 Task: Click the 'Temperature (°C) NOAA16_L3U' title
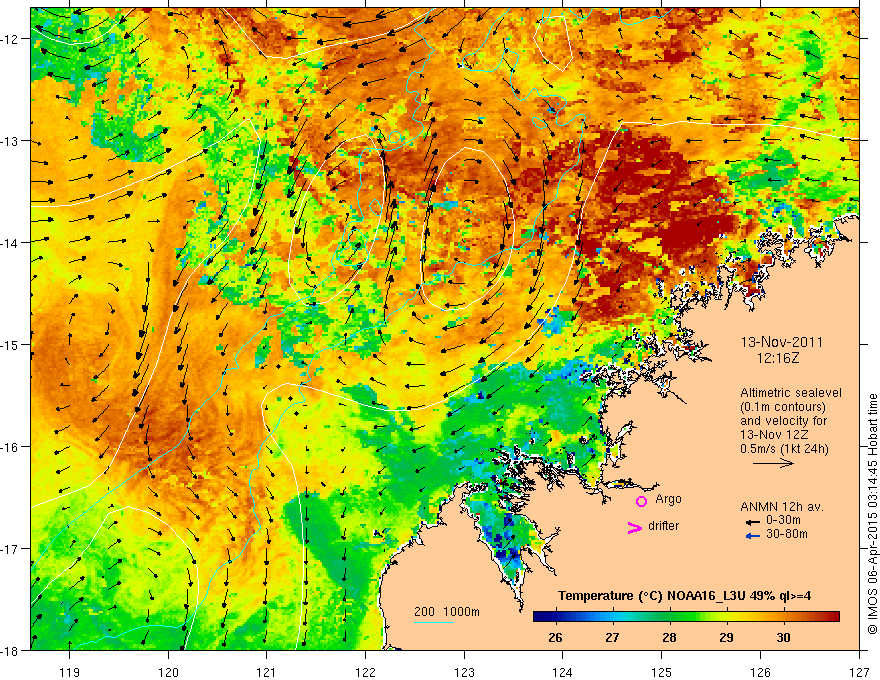click(652, 596)
